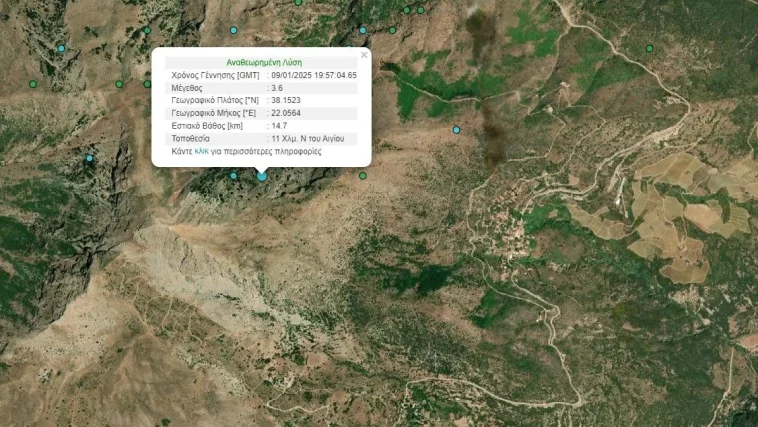Image resolution: width=758 pixels, height=427 pixels.
Task: Select green marker cut off at the map's top edge
Action: tap(298, 2)
